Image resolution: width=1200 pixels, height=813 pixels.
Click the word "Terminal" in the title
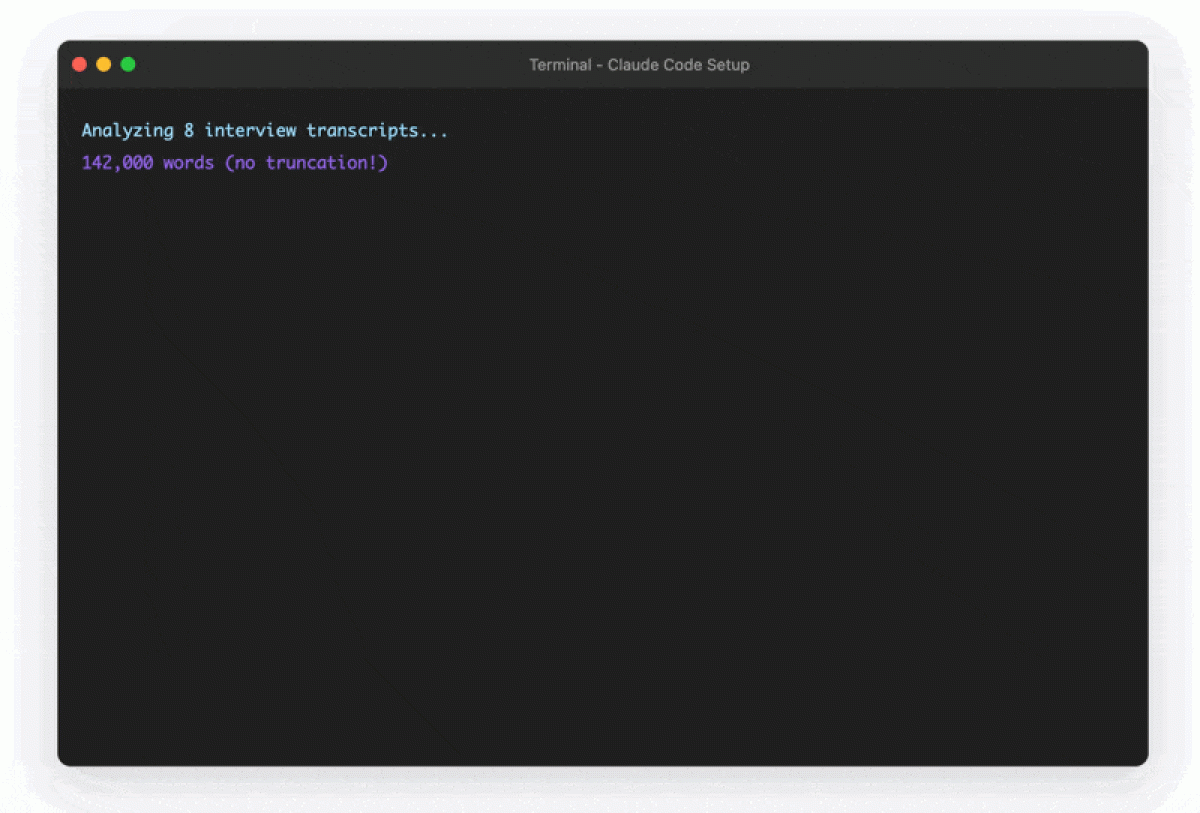(x=560, y=65)
